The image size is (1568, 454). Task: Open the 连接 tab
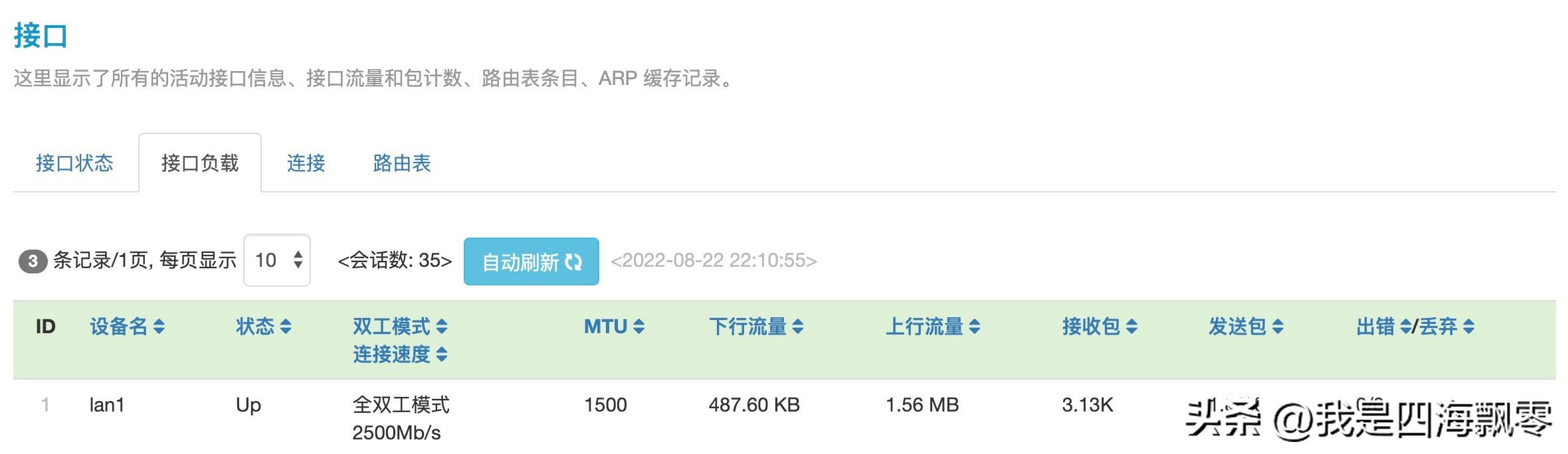(306, 163)
